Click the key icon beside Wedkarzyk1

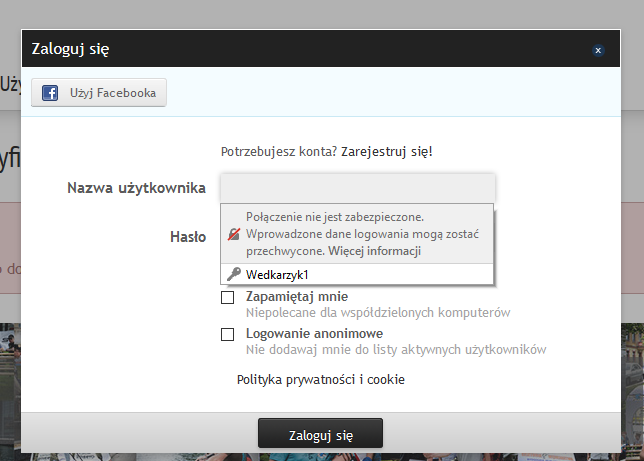pyautogui.click(x=234, y=274)
